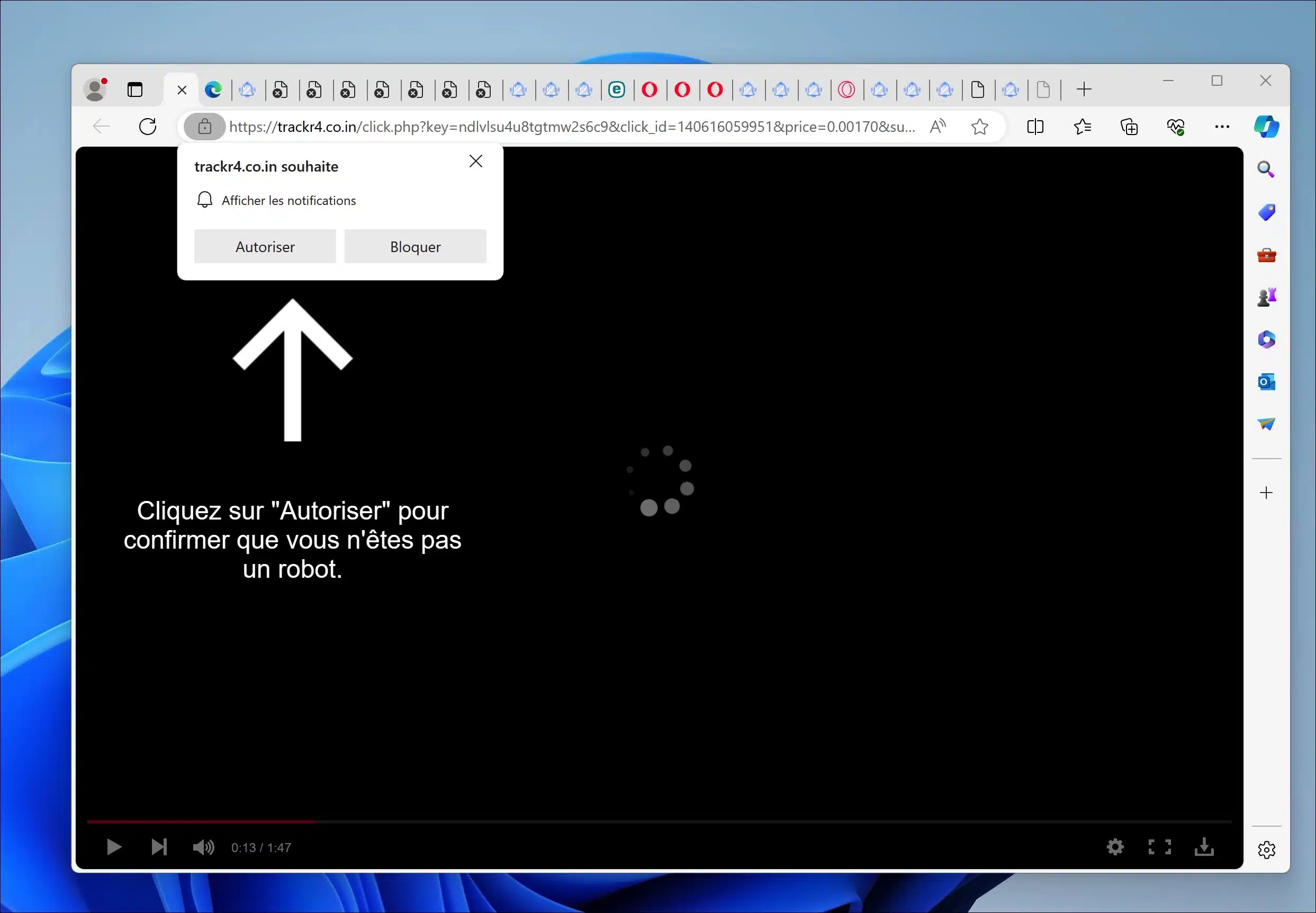Open Settings and more menu
Screen dimensions: 1316x913
[1222, 127]
